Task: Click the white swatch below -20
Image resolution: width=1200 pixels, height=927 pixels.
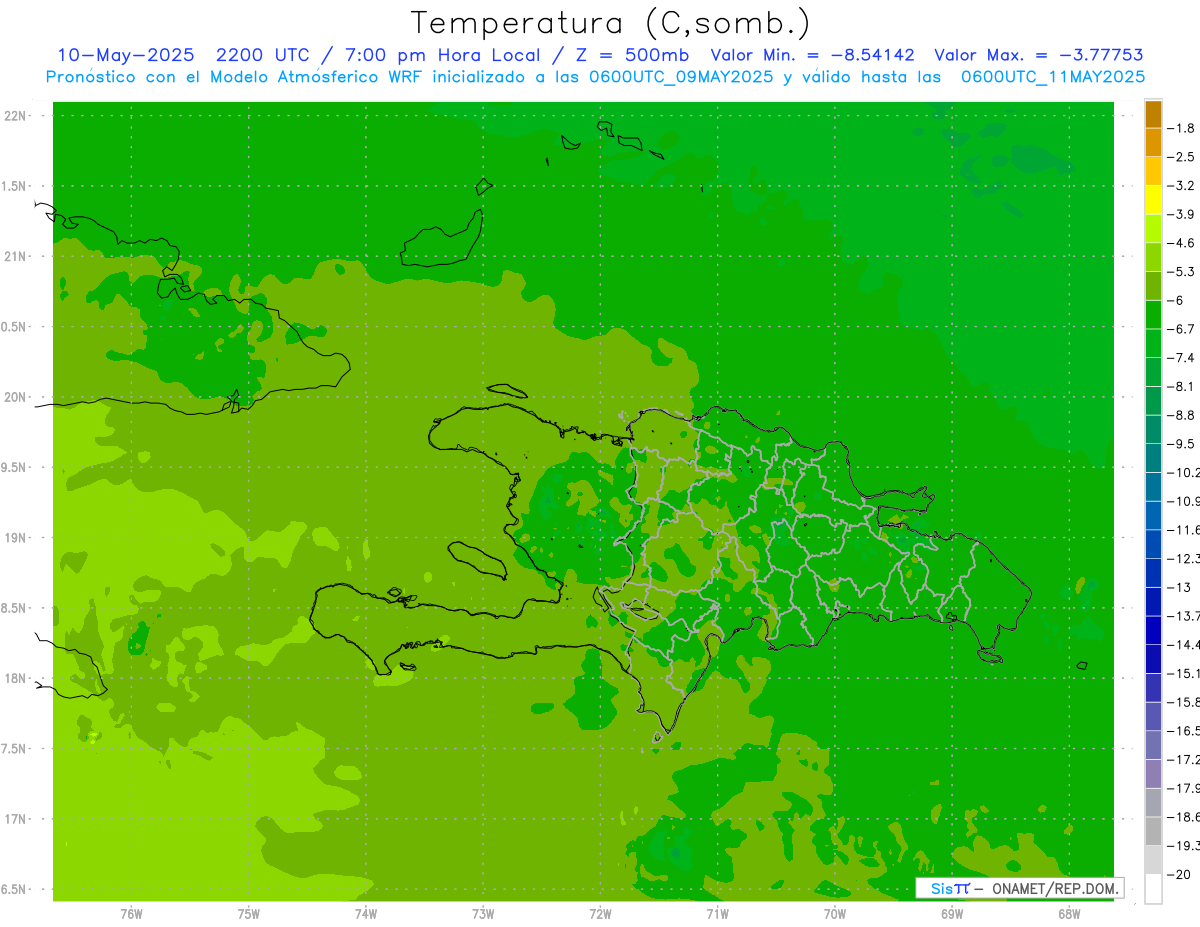Action: 1153,888
